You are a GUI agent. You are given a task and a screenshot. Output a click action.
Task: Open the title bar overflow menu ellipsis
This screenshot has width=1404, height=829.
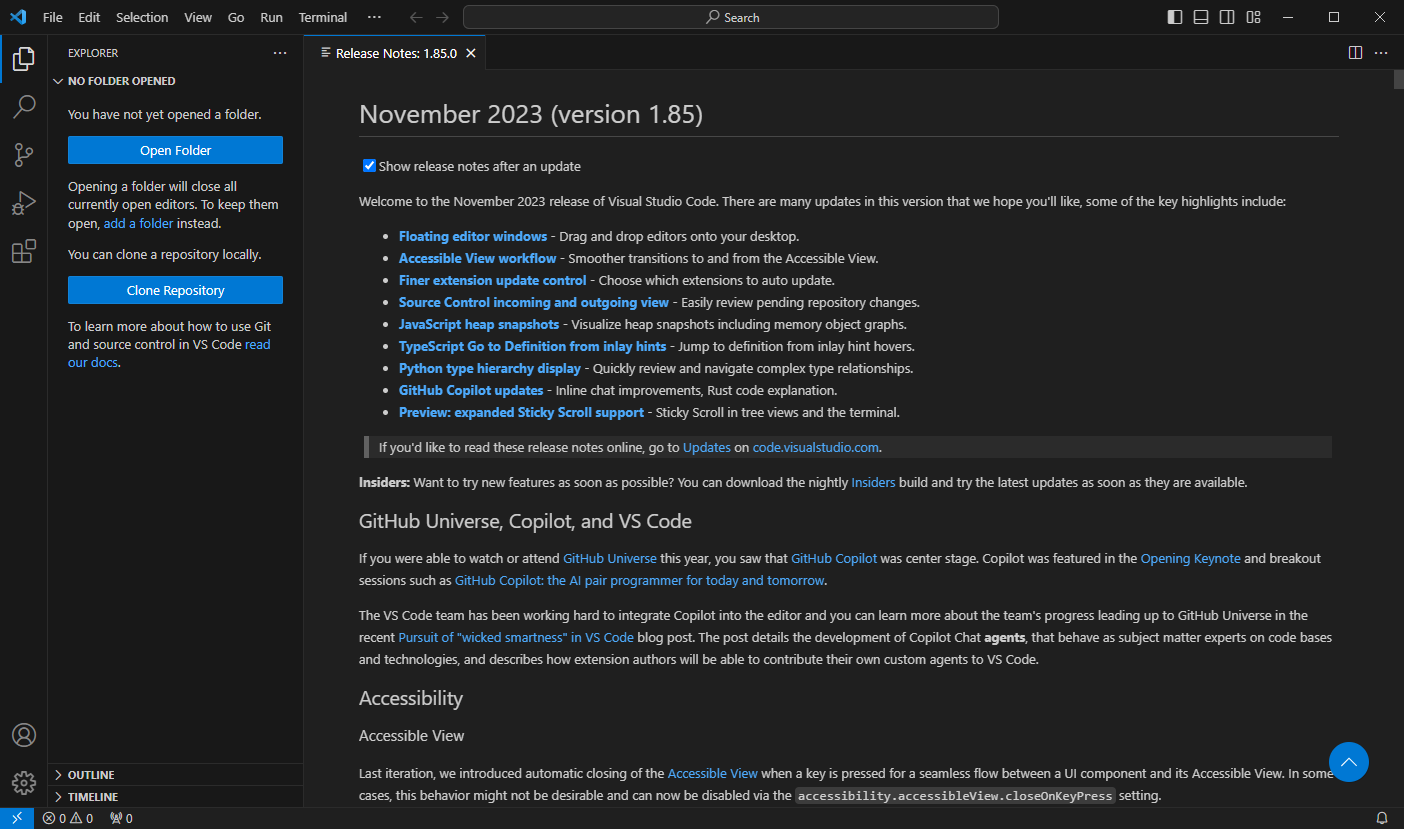coord(374,17)
